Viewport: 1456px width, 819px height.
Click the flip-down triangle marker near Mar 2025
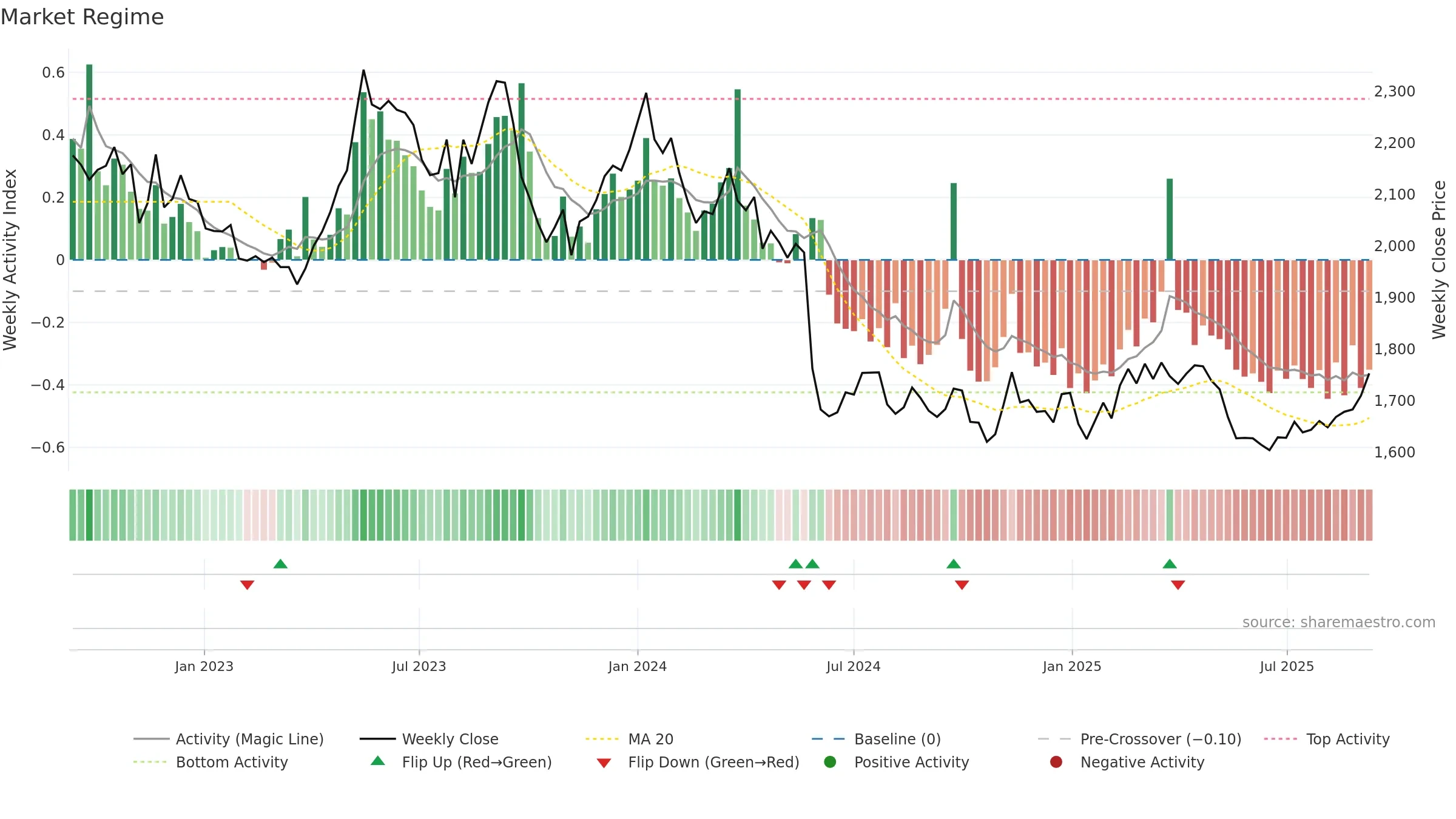(x=1178, y=585)
